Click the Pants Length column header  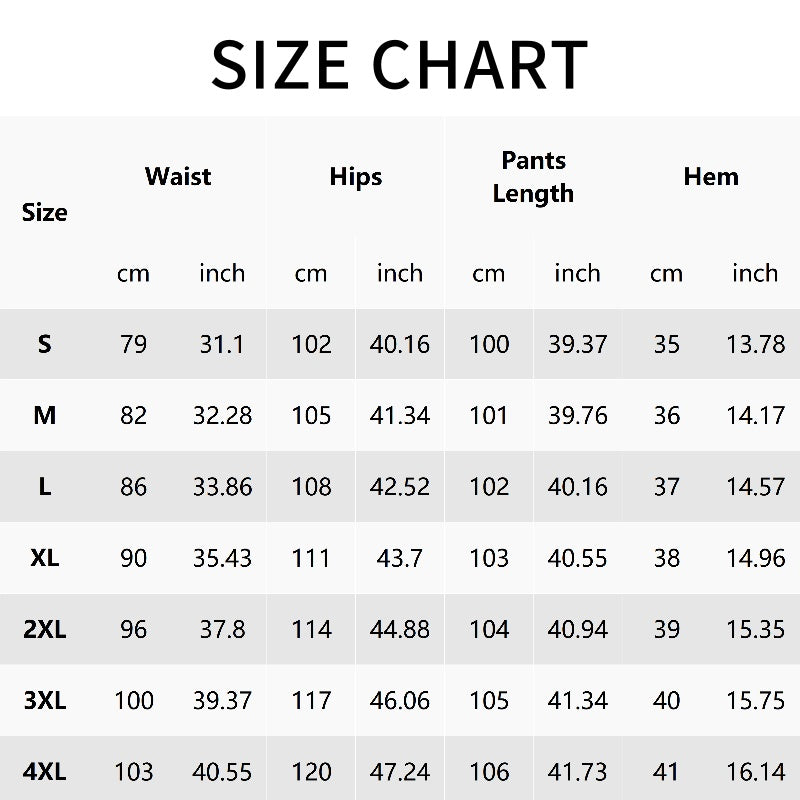[x=533, y=177]
